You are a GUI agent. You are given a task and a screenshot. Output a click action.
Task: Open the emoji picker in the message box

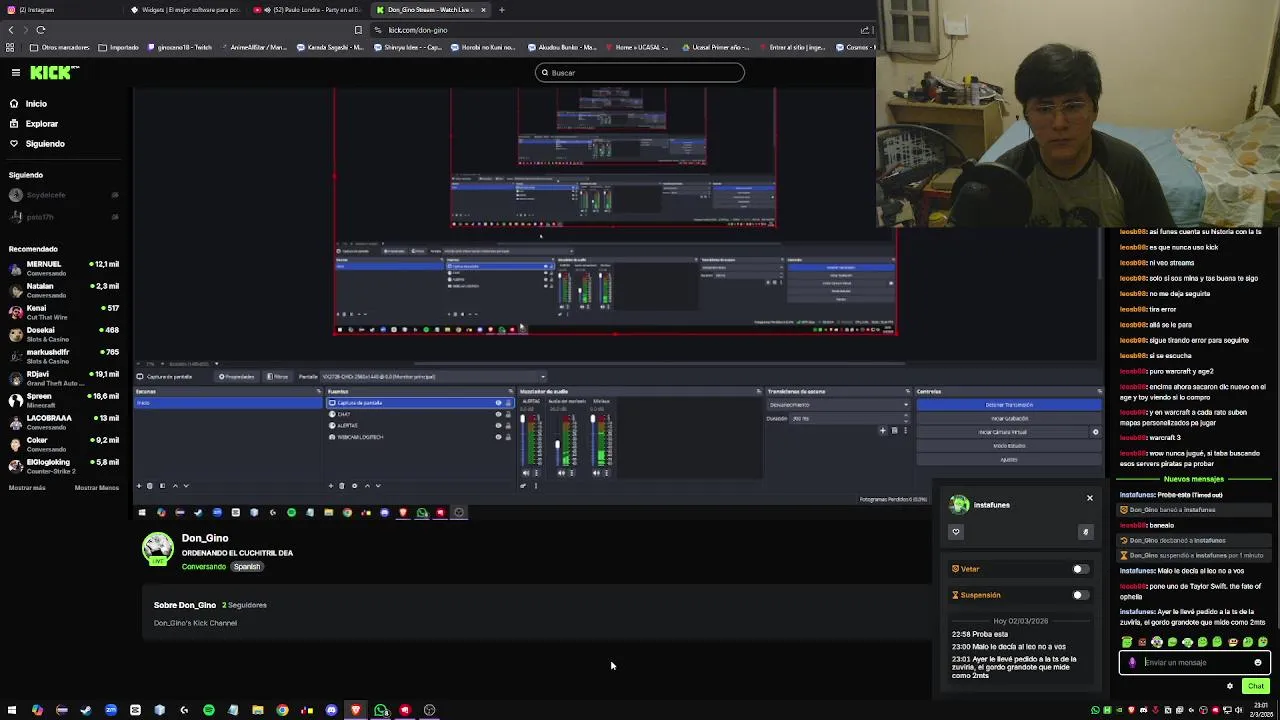[1258, 662]
